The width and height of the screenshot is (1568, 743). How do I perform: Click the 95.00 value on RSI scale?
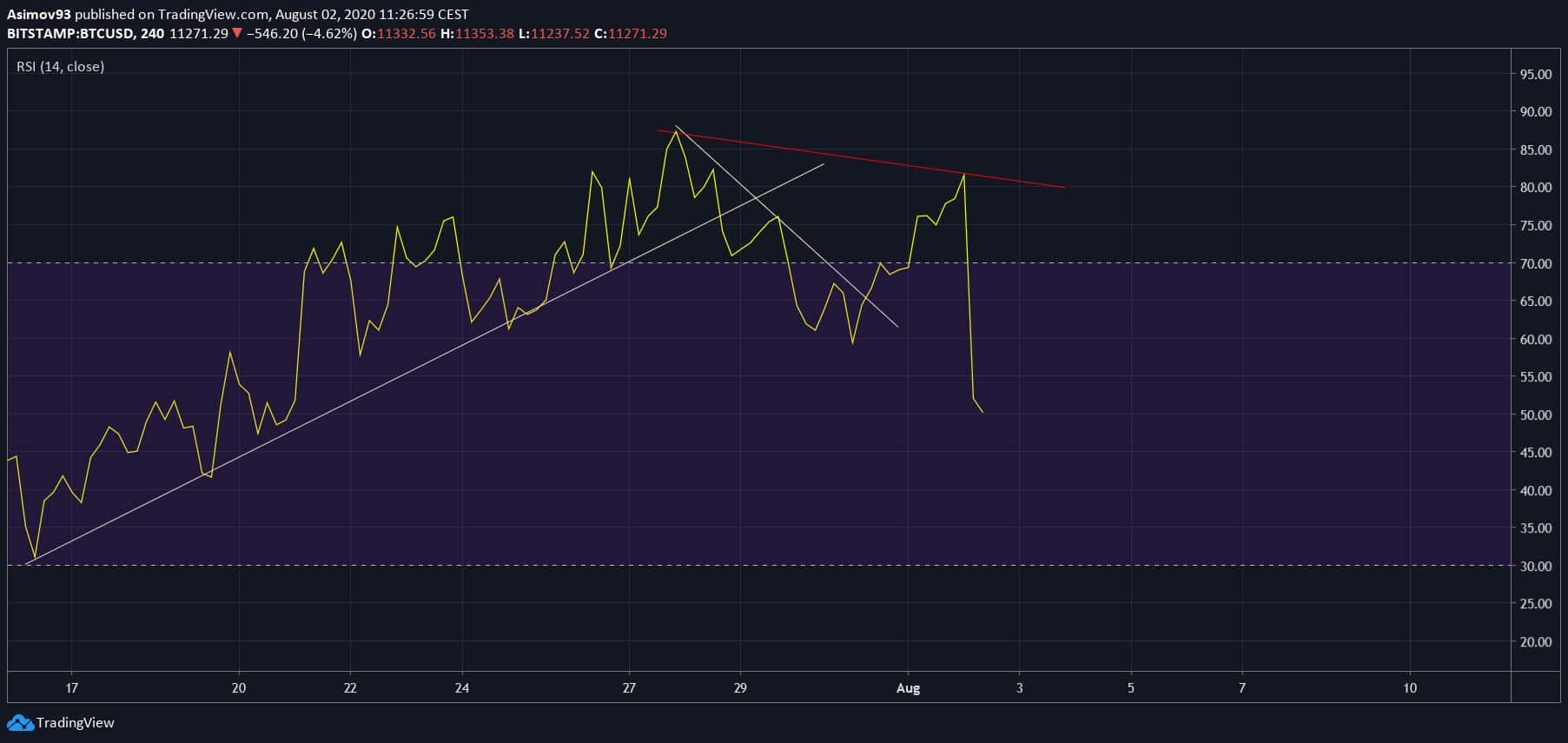tap(1535, 74)
